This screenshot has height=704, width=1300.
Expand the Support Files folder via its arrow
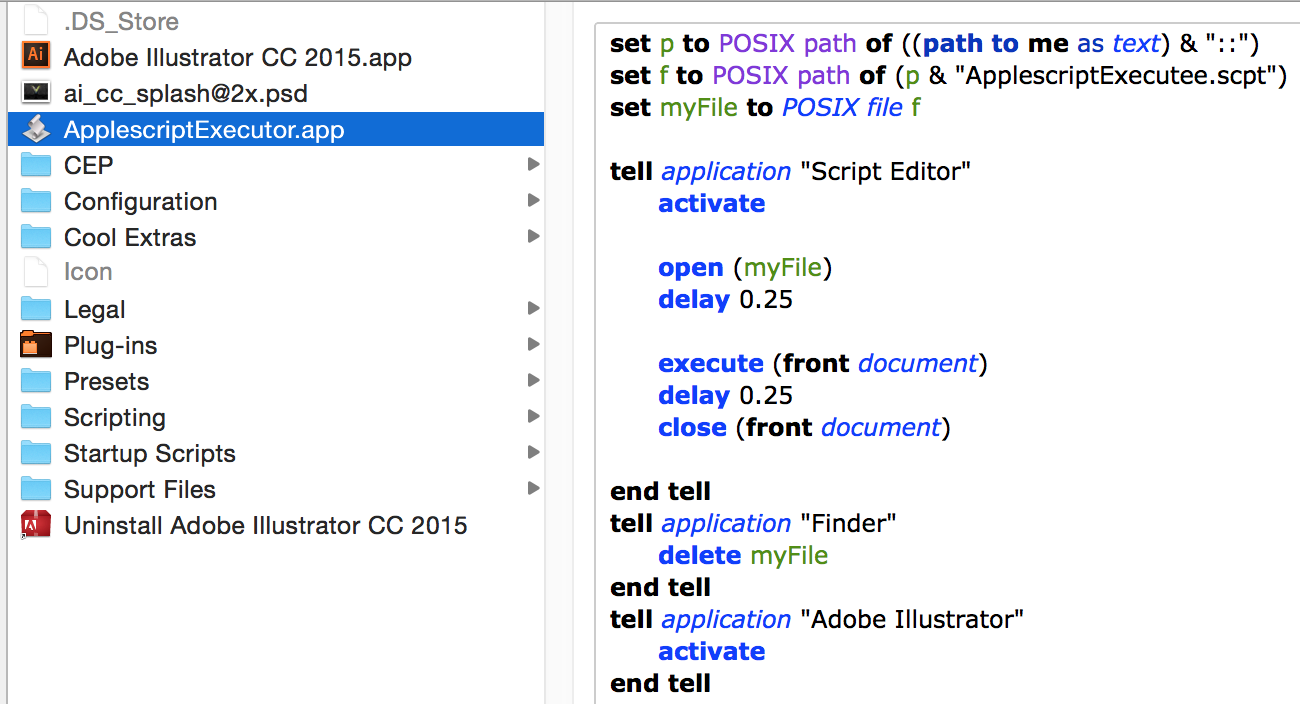[533, 489]
